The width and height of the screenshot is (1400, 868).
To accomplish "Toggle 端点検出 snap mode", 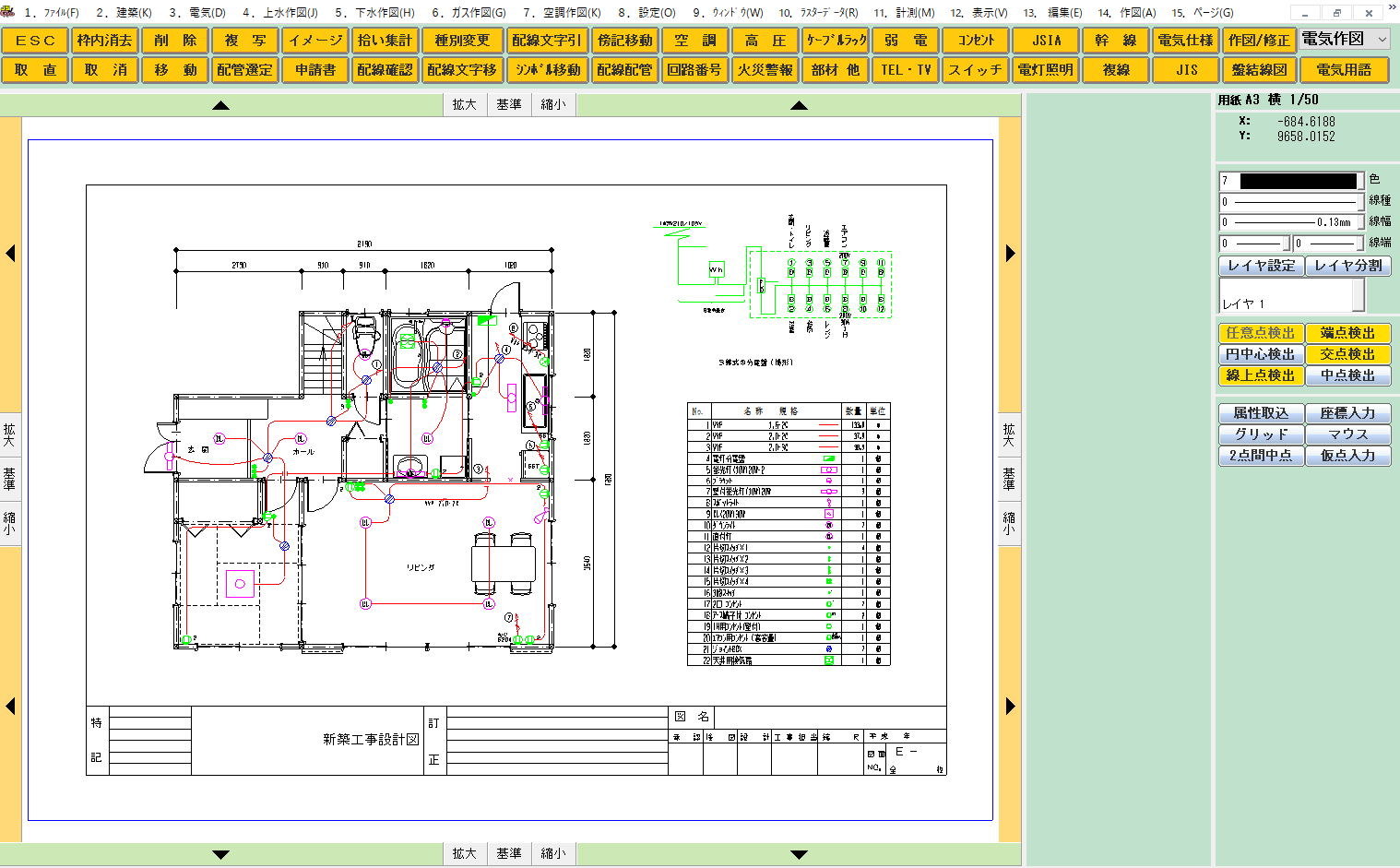I will click(1347, 333).
